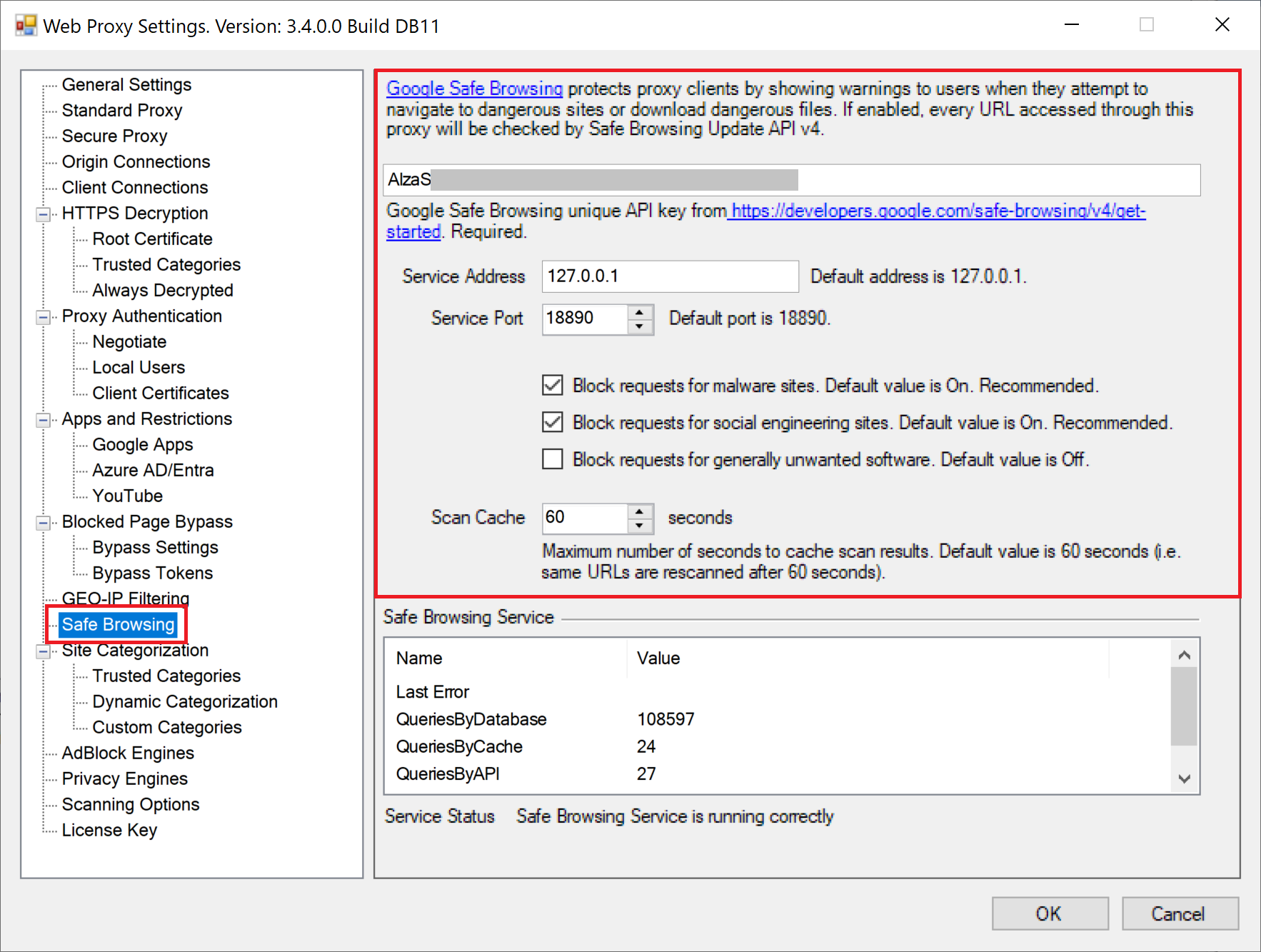
Task: Toggle block requests for social engineering sites
Action: tap(552, 422)
